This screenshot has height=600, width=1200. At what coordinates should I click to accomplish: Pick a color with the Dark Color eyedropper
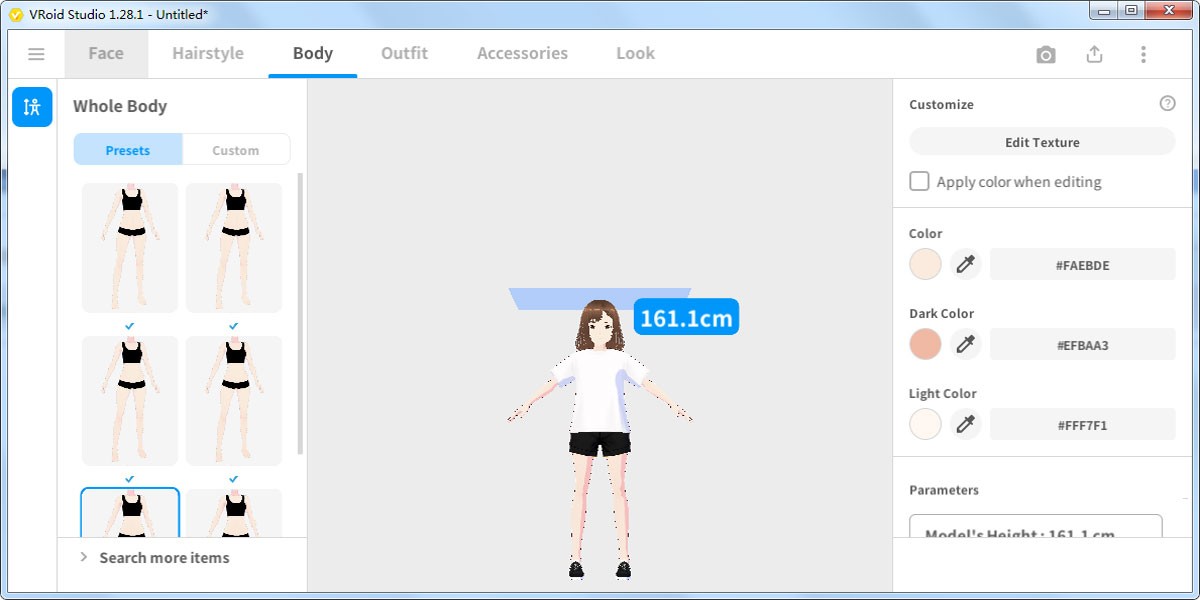[x=966, y=344]
